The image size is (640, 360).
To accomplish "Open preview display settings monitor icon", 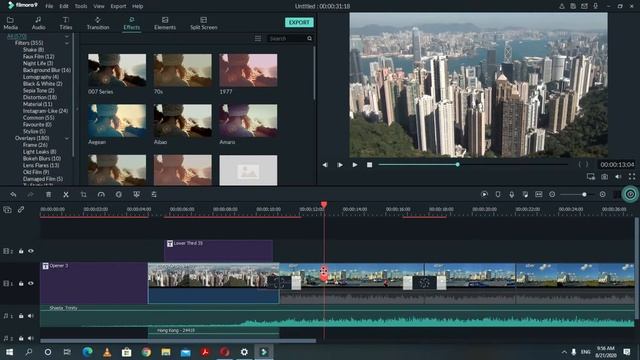I will (x=591, y=177).
